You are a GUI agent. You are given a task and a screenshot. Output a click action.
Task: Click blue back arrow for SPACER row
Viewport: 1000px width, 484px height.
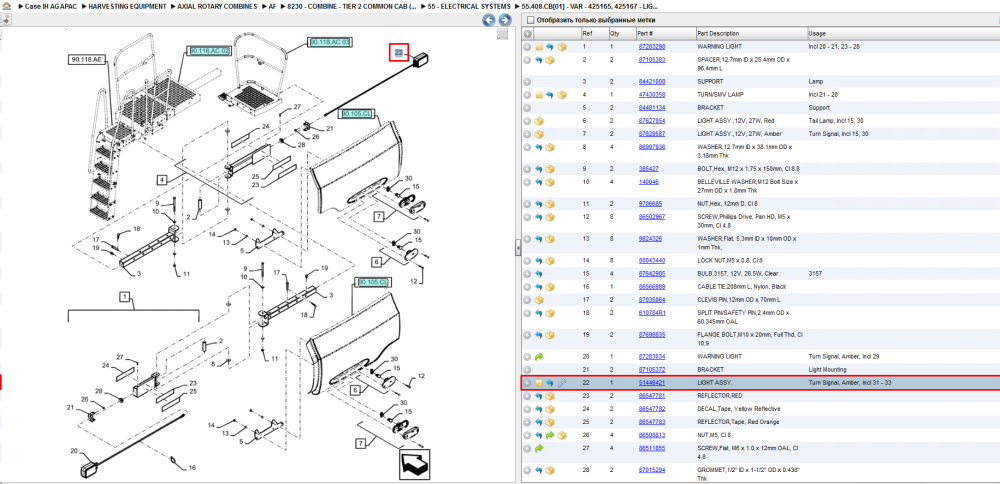click(x=539, y=60)
